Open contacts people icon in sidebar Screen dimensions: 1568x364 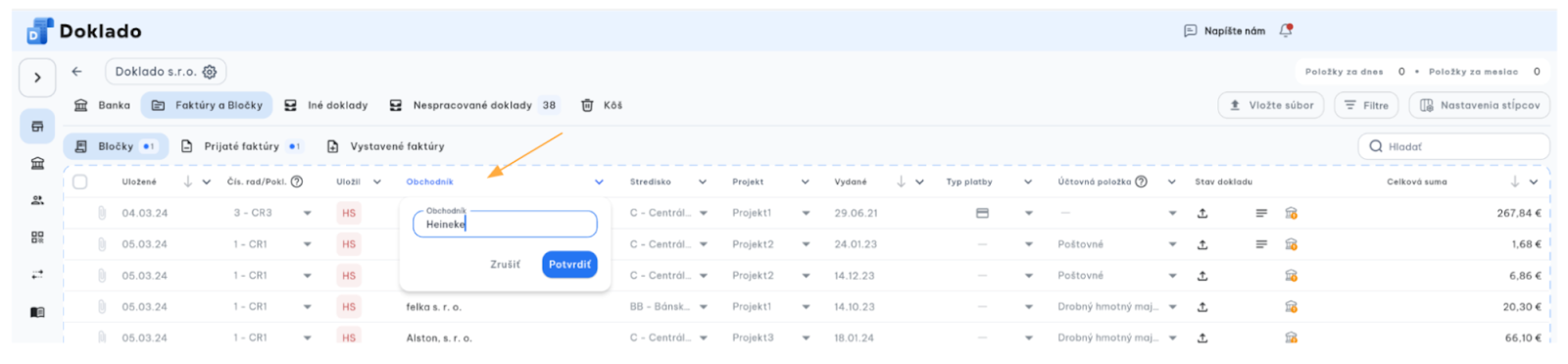click(x=37, y=200)
